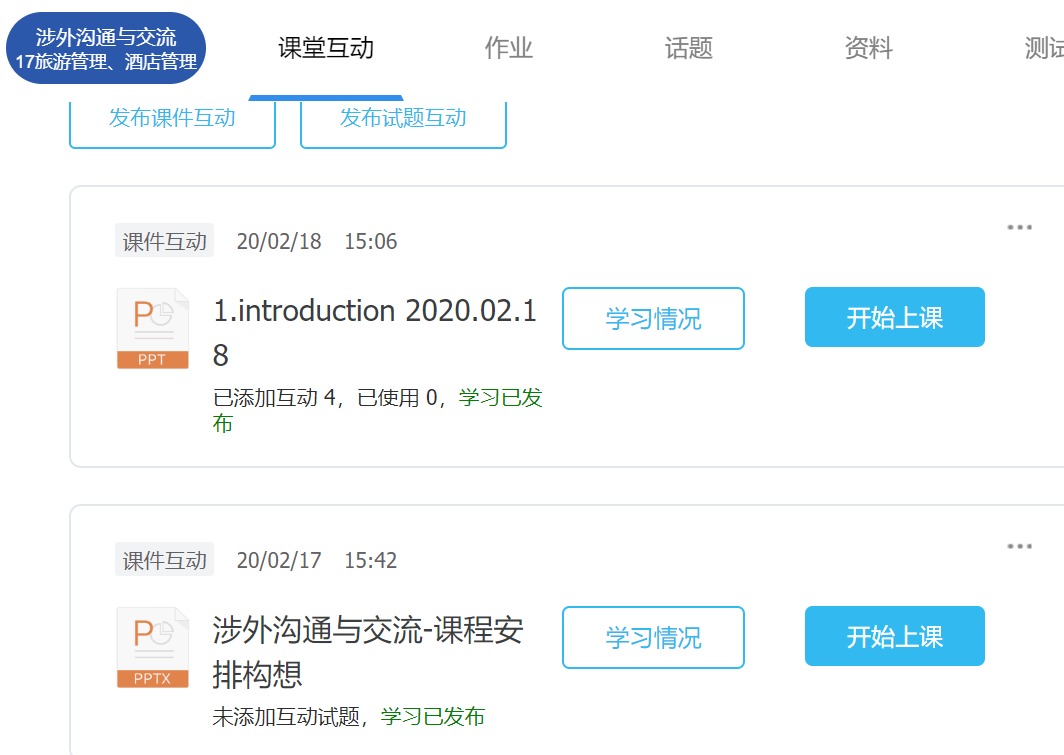Image resolution: width=1064 pixels, height=755 pixels.
Task: Click the PPT file icon for 1.introduction
Action: tap(152, 328)
